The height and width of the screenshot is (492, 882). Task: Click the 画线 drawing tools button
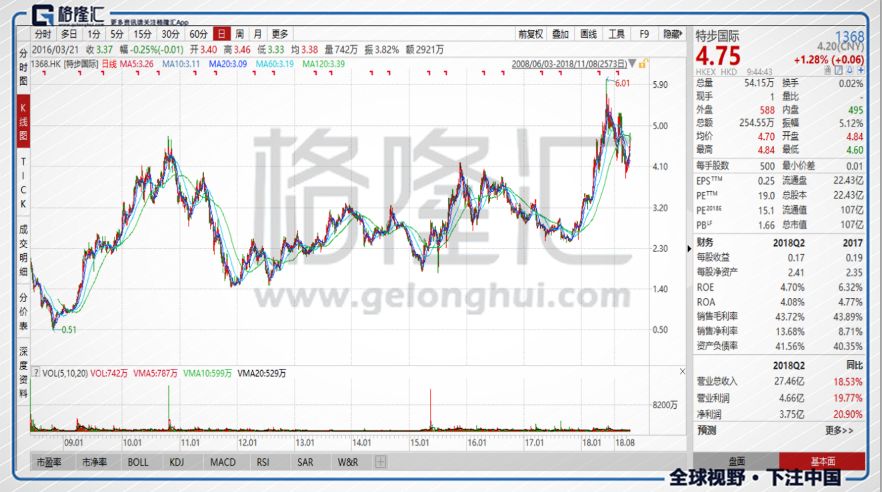[x=588, y=34]
